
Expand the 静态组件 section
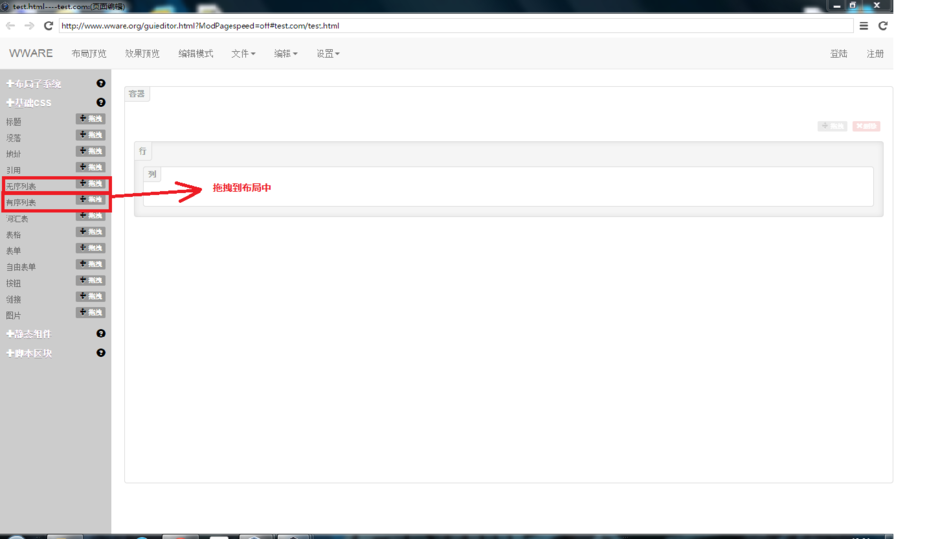click(29, 334)
